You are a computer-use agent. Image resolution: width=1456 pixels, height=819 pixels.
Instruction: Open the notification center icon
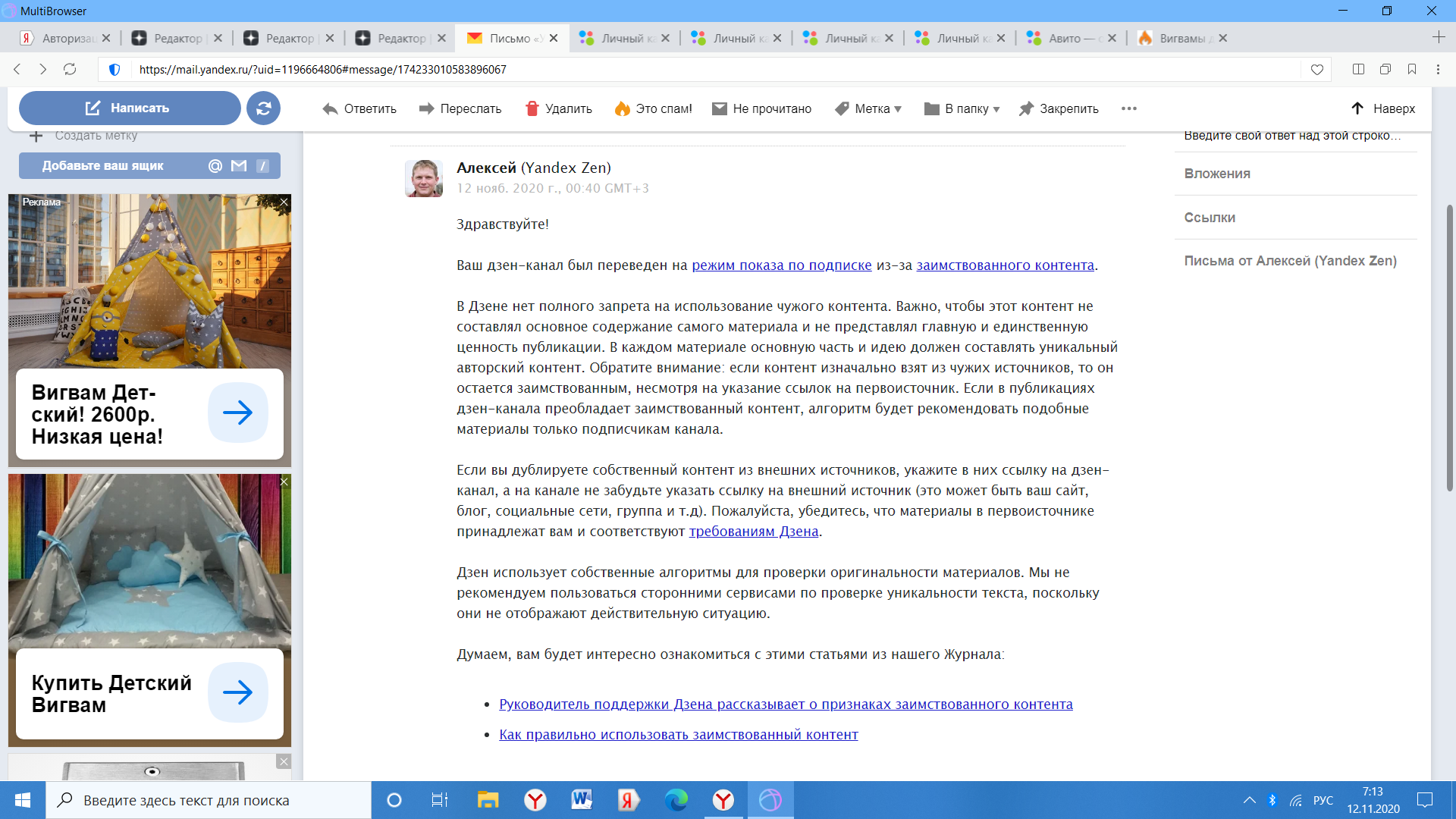1425,800
